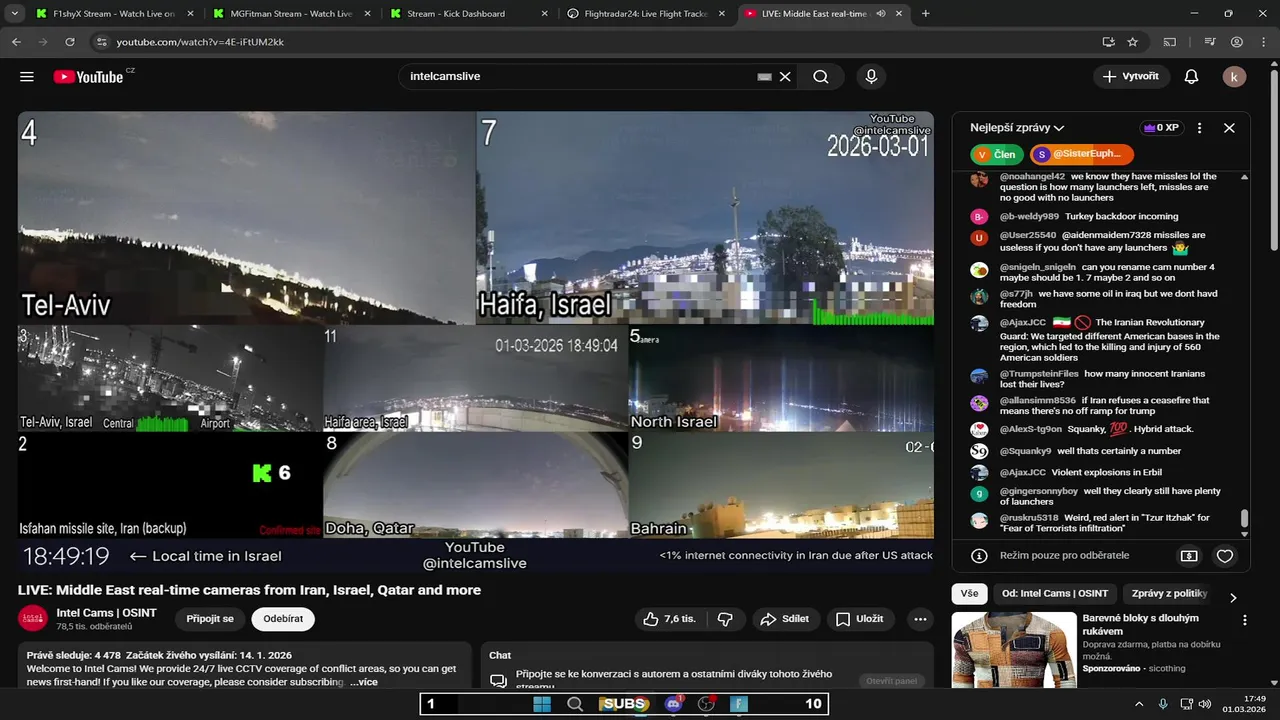Click the live chat scrollbar

click(x=1245, y=518)
